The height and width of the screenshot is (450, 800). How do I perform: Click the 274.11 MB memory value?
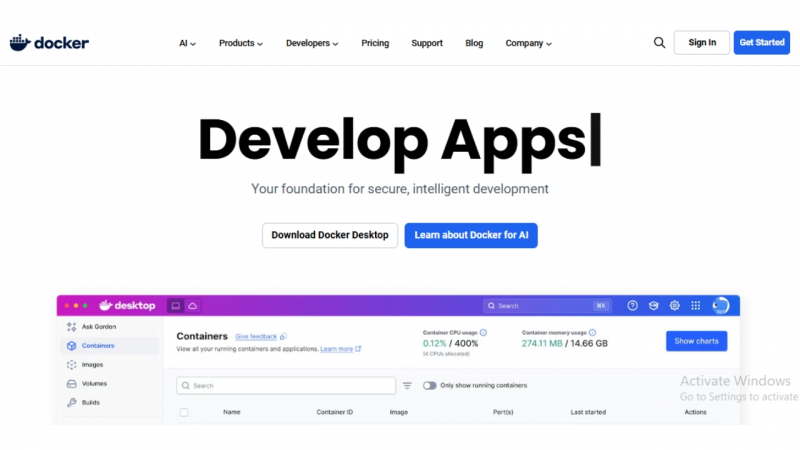coord(542,343)
